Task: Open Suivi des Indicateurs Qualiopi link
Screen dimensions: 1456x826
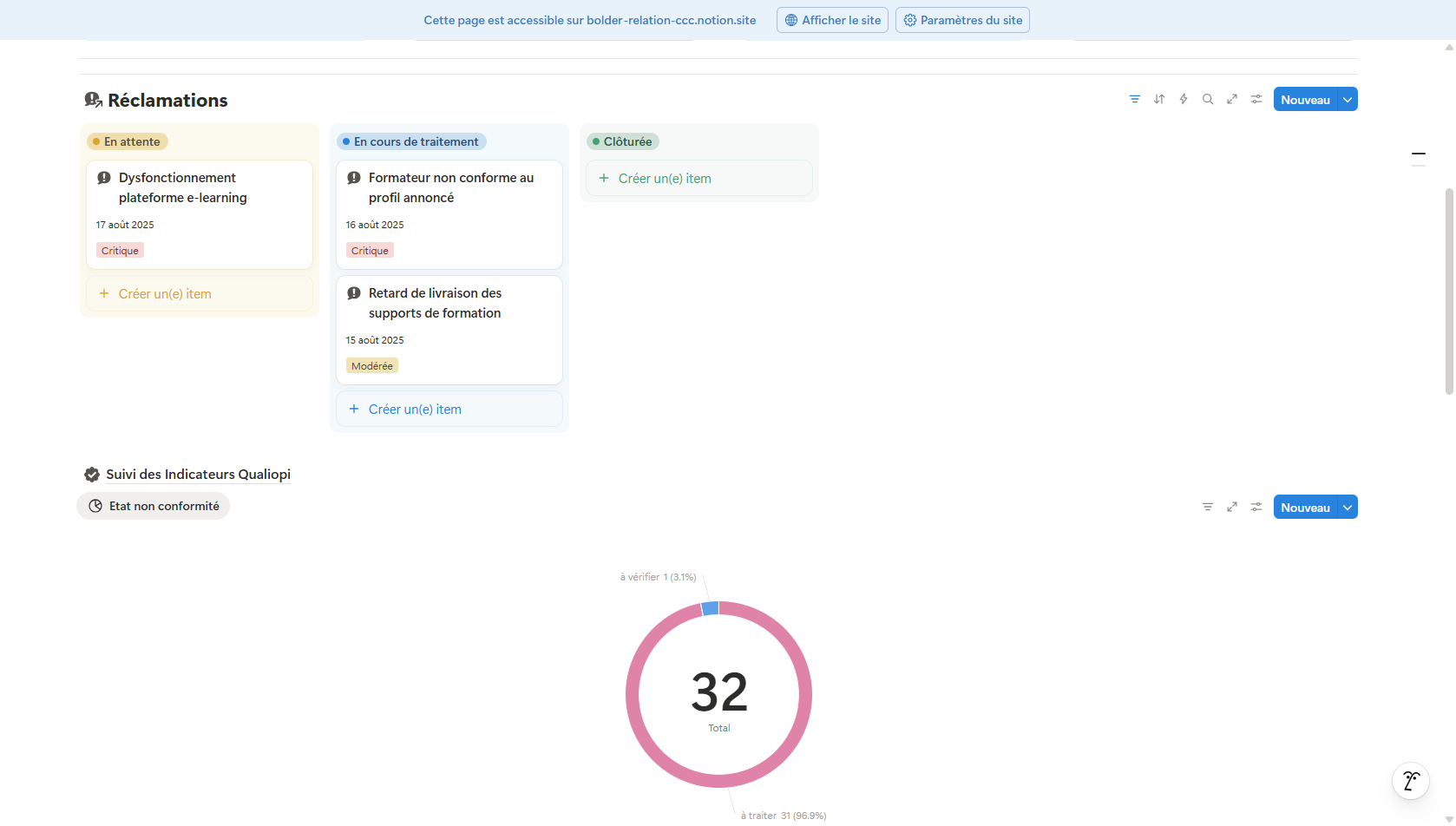Action: pyautogui.click(x=198, y=475)
